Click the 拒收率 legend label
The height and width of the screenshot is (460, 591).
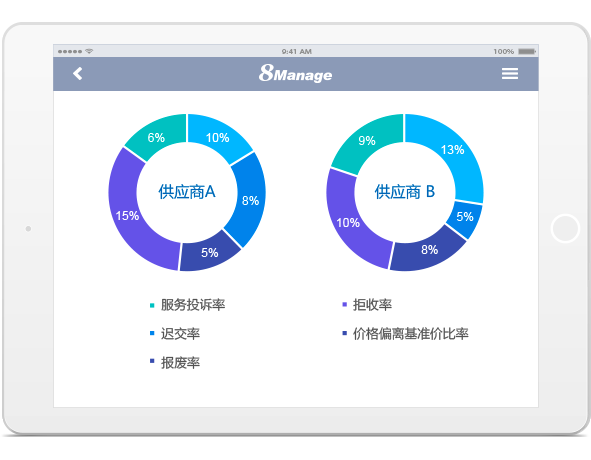(372, 305)
